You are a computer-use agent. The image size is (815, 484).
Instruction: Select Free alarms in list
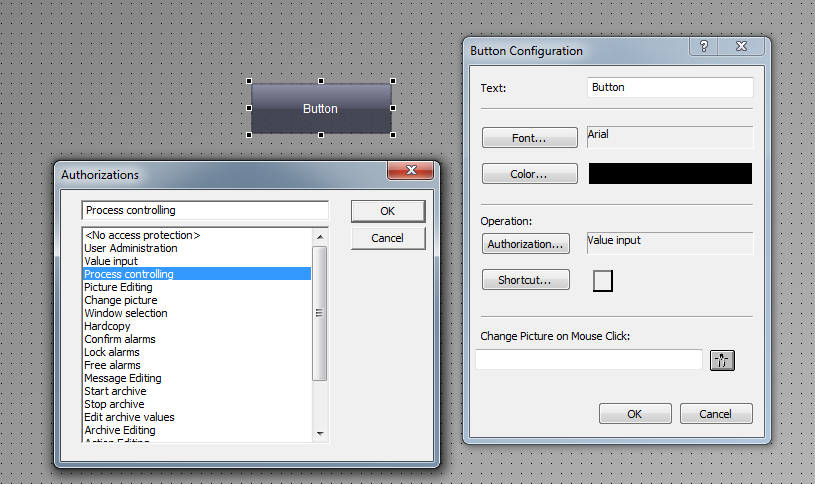(x=197, y=365)
